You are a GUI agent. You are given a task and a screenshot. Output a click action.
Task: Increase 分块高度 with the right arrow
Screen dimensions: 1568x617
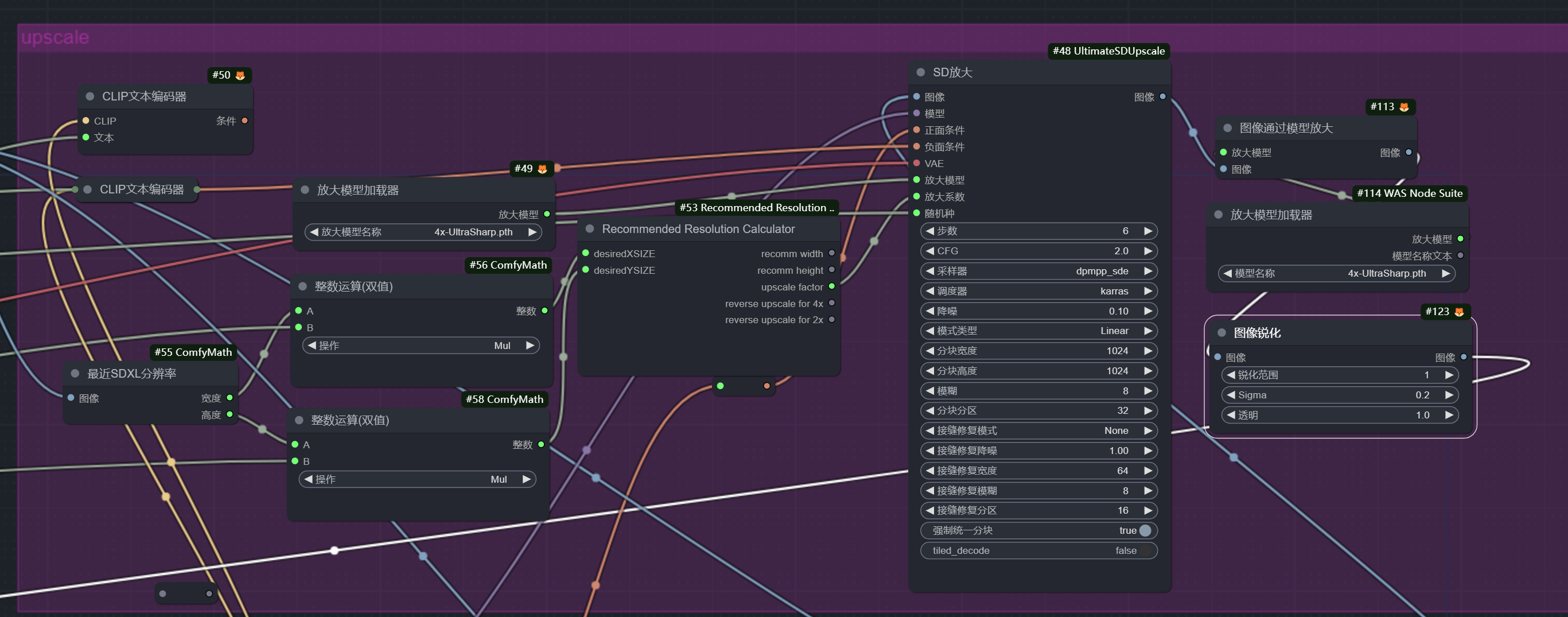(x=1147, y=371)
